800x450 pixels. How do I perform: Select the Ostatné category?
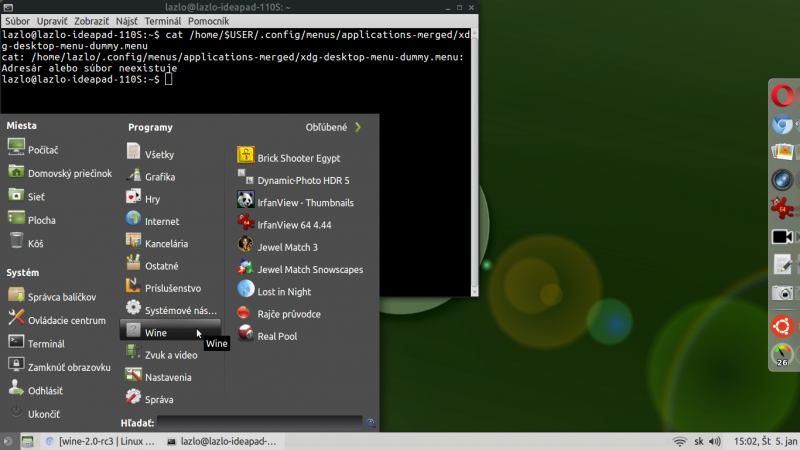(x=170, y=266)
